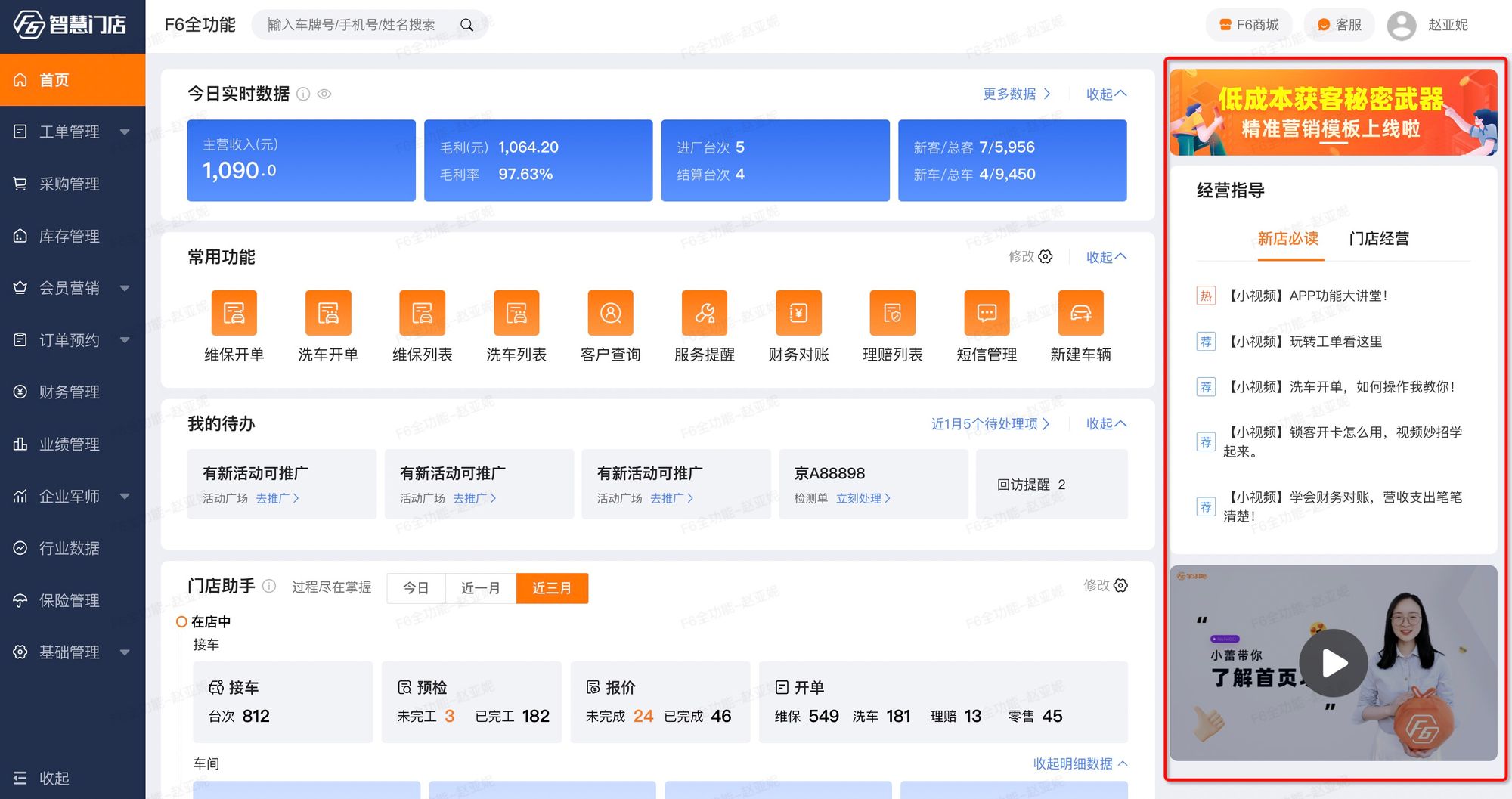Click 立刻处理 for 京A88898
Image resolution: width=1512 pixels, height=799 pixels.
click(863, 498)
